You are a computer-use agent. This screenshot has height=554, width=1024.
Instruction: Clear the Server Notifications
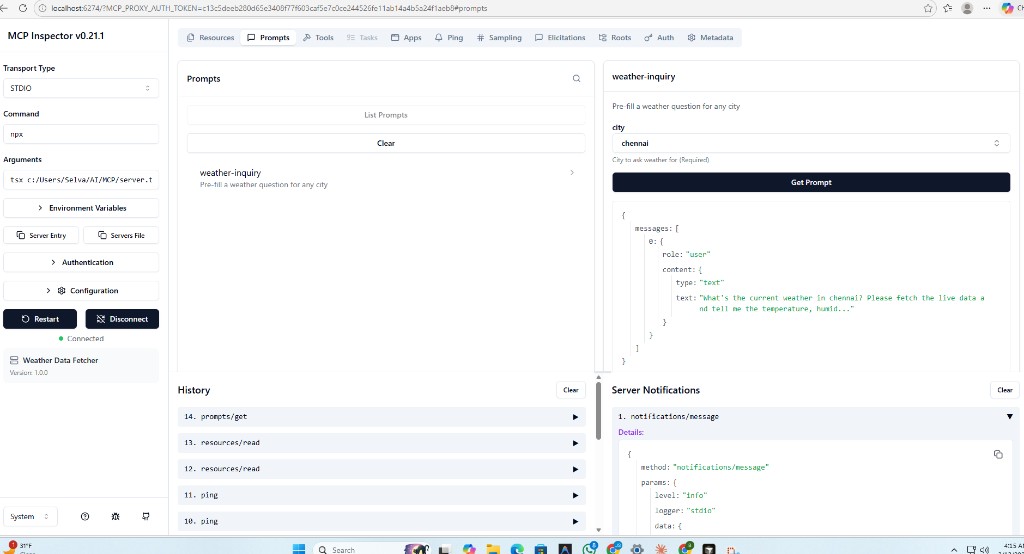(1004, 390)
